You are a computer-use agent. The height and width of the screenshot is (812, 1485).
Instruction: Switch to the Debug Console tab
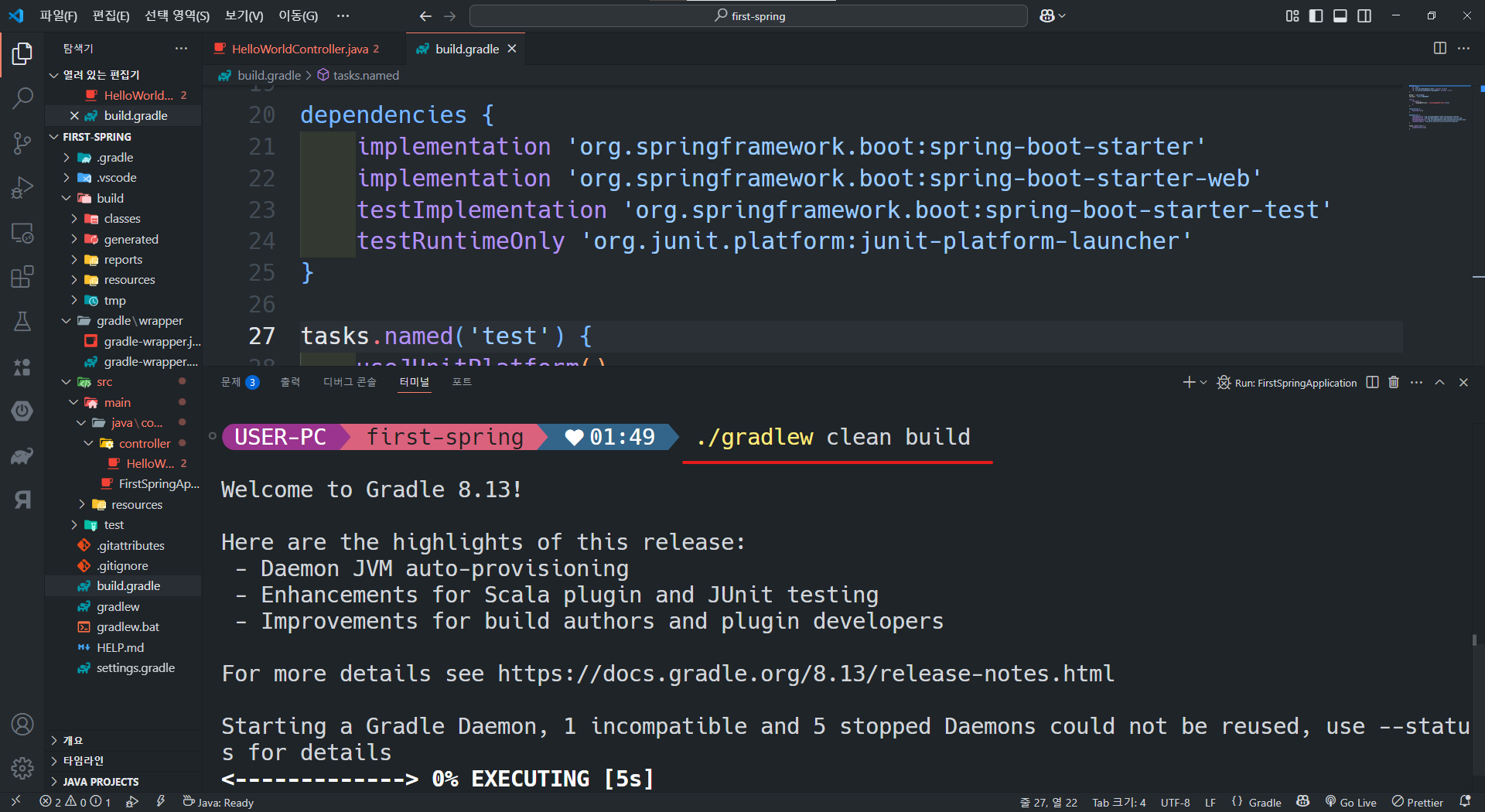(x=350, y=382)
